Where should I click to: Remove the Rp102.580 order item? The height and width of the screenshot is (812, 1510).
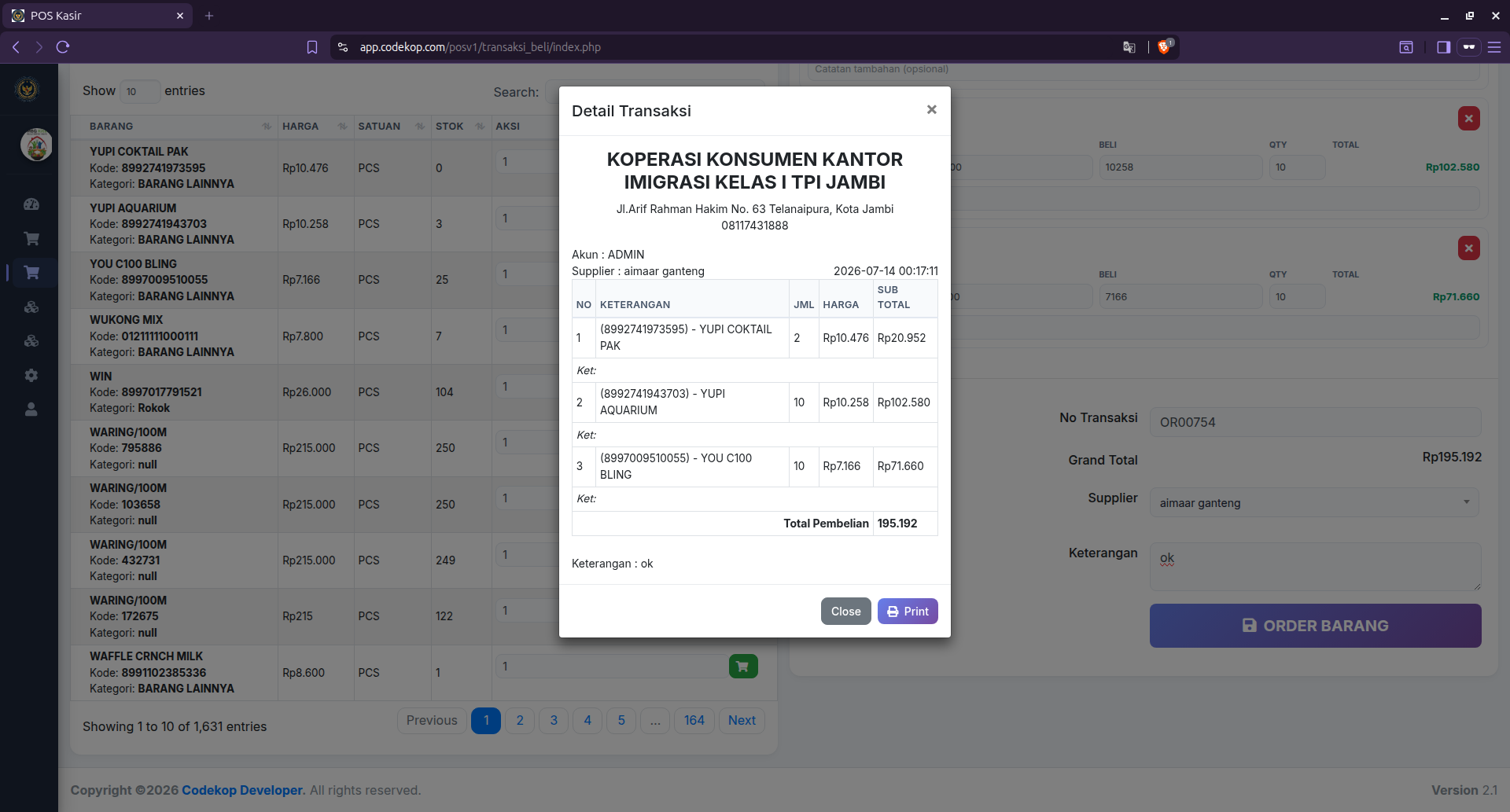[1468, 119]
